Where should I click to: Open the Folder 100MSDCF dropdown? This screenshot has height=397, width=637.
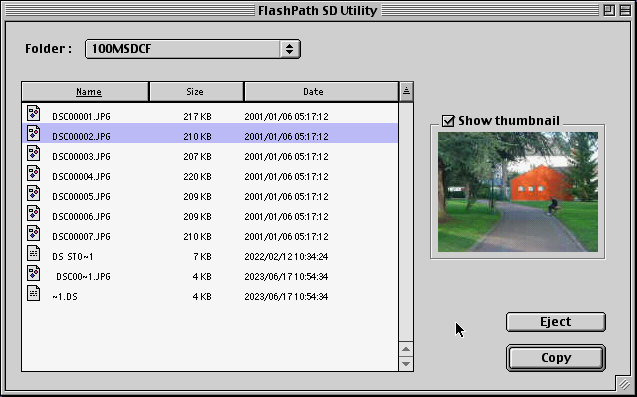(x=193, y=49)
